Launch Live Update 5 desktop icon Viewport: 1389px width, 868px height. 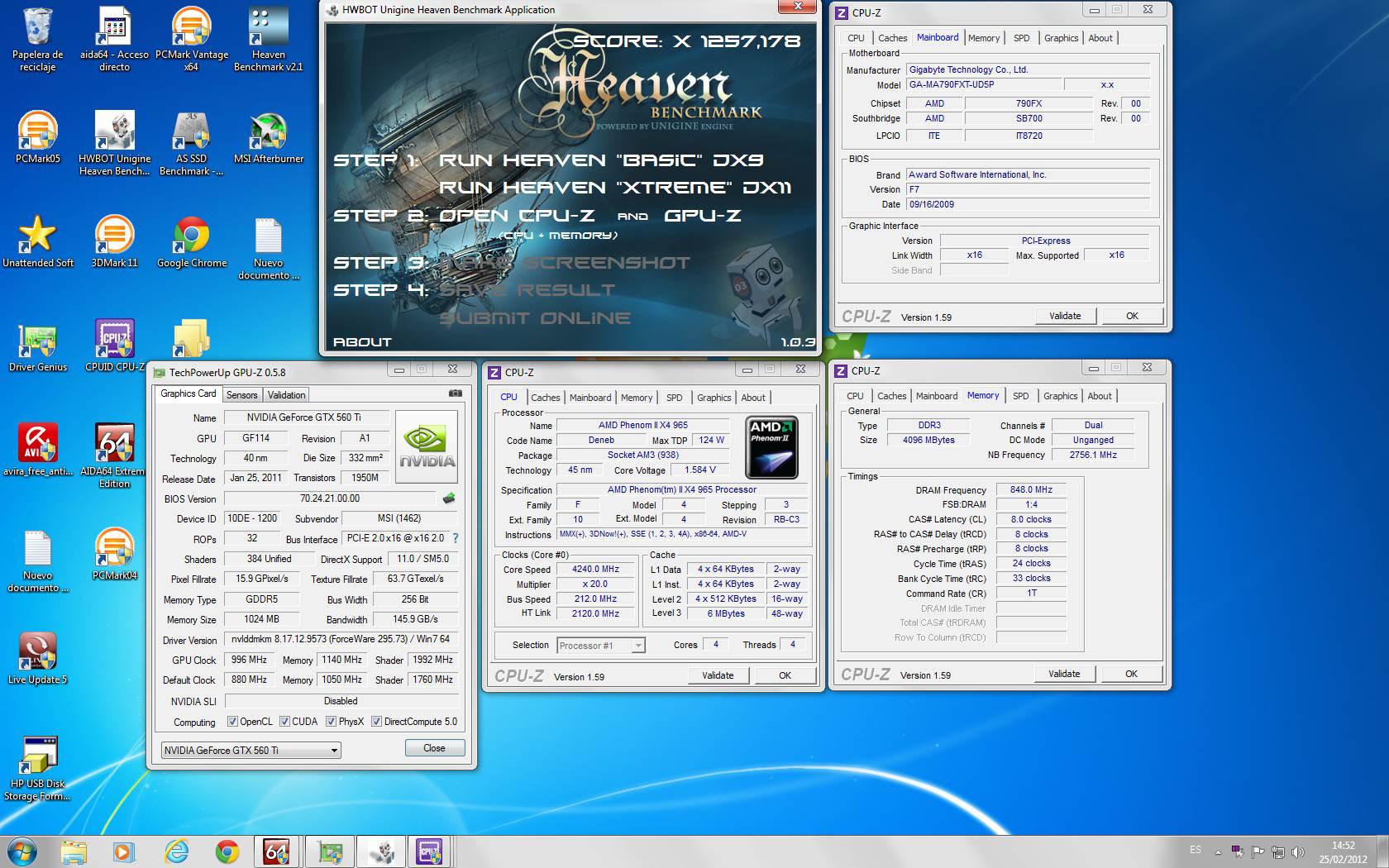pos(37,657)
